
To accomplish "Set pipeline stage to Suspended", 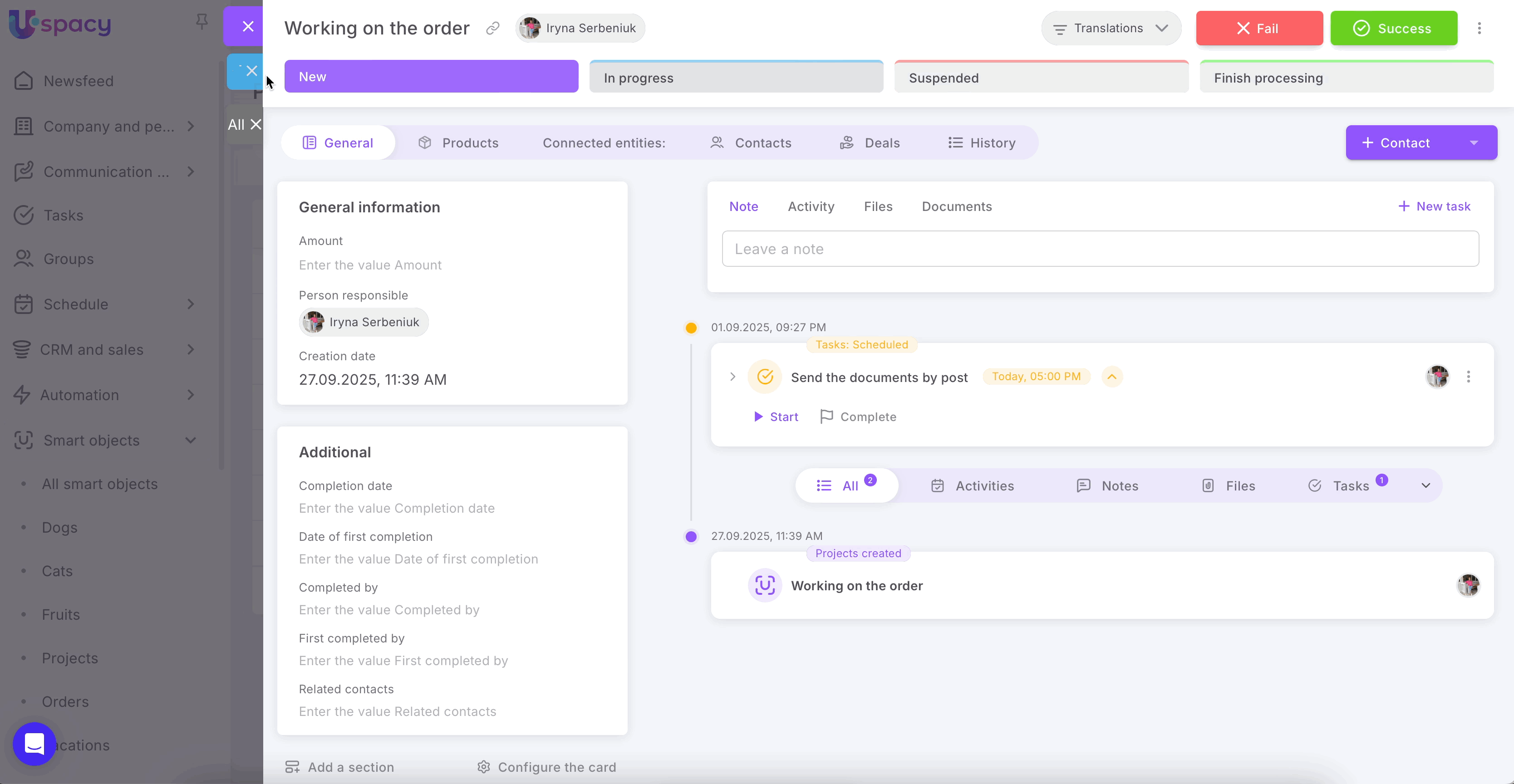I will 1041,76.
